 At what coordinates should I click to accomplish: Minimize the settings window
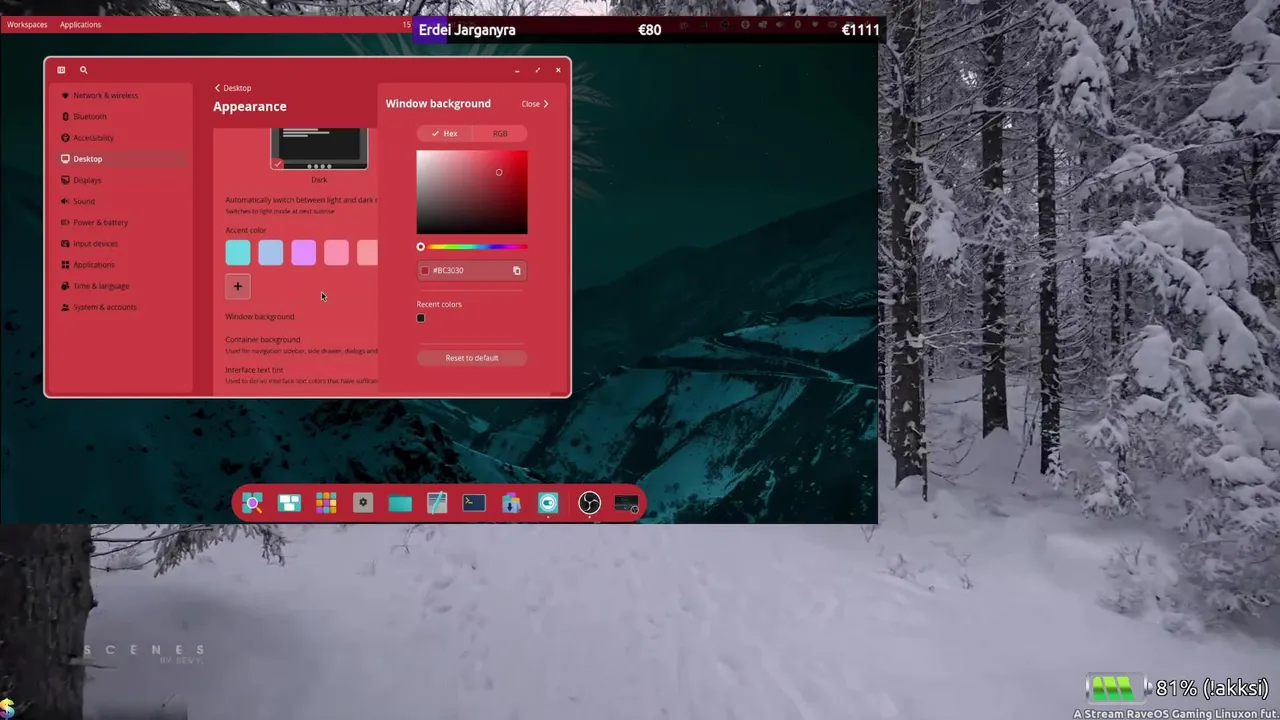pyautogui.click(x=517, y=70)
